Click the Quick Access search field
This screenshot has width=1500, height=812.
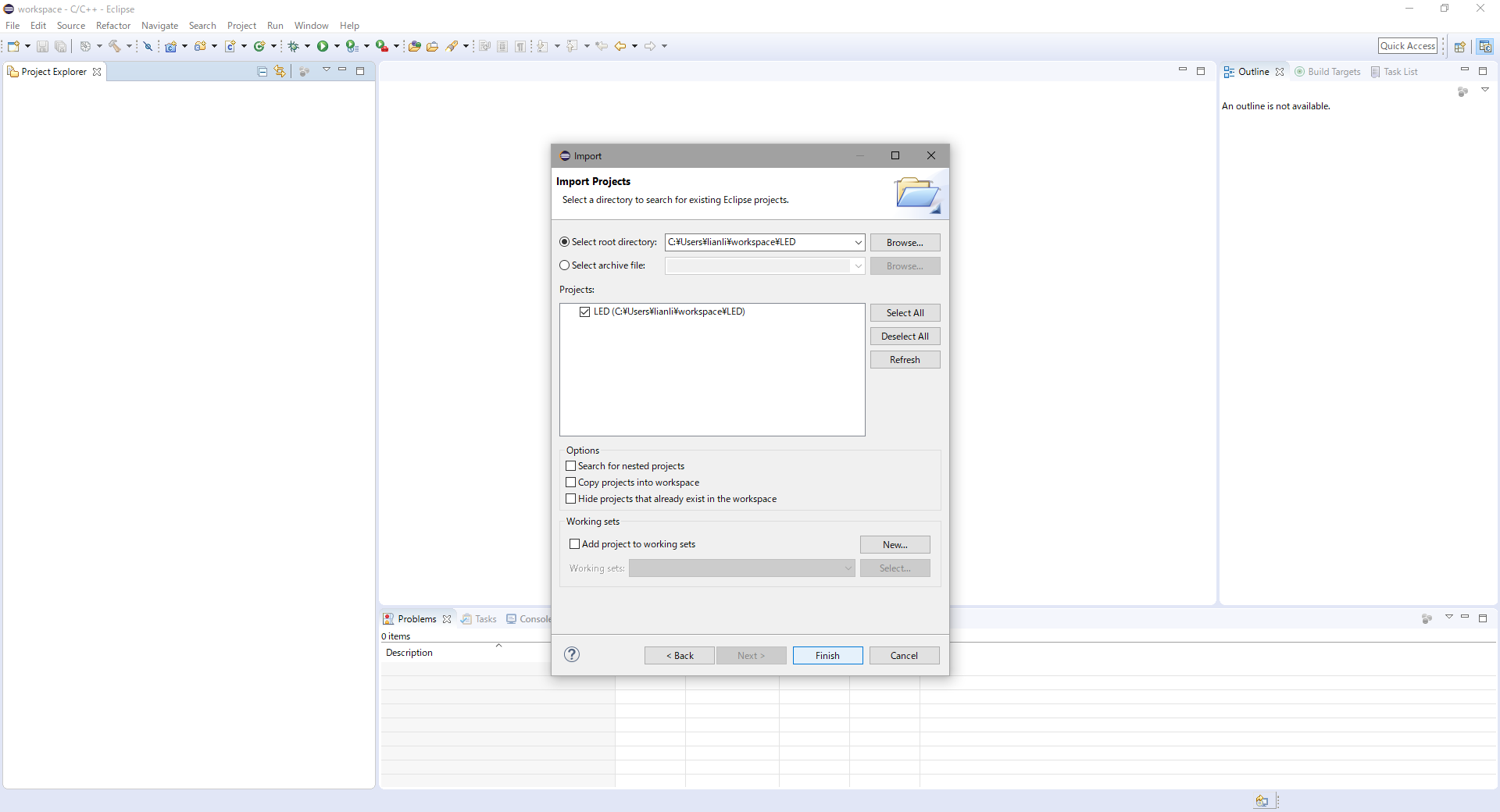tap(1407, 46)
